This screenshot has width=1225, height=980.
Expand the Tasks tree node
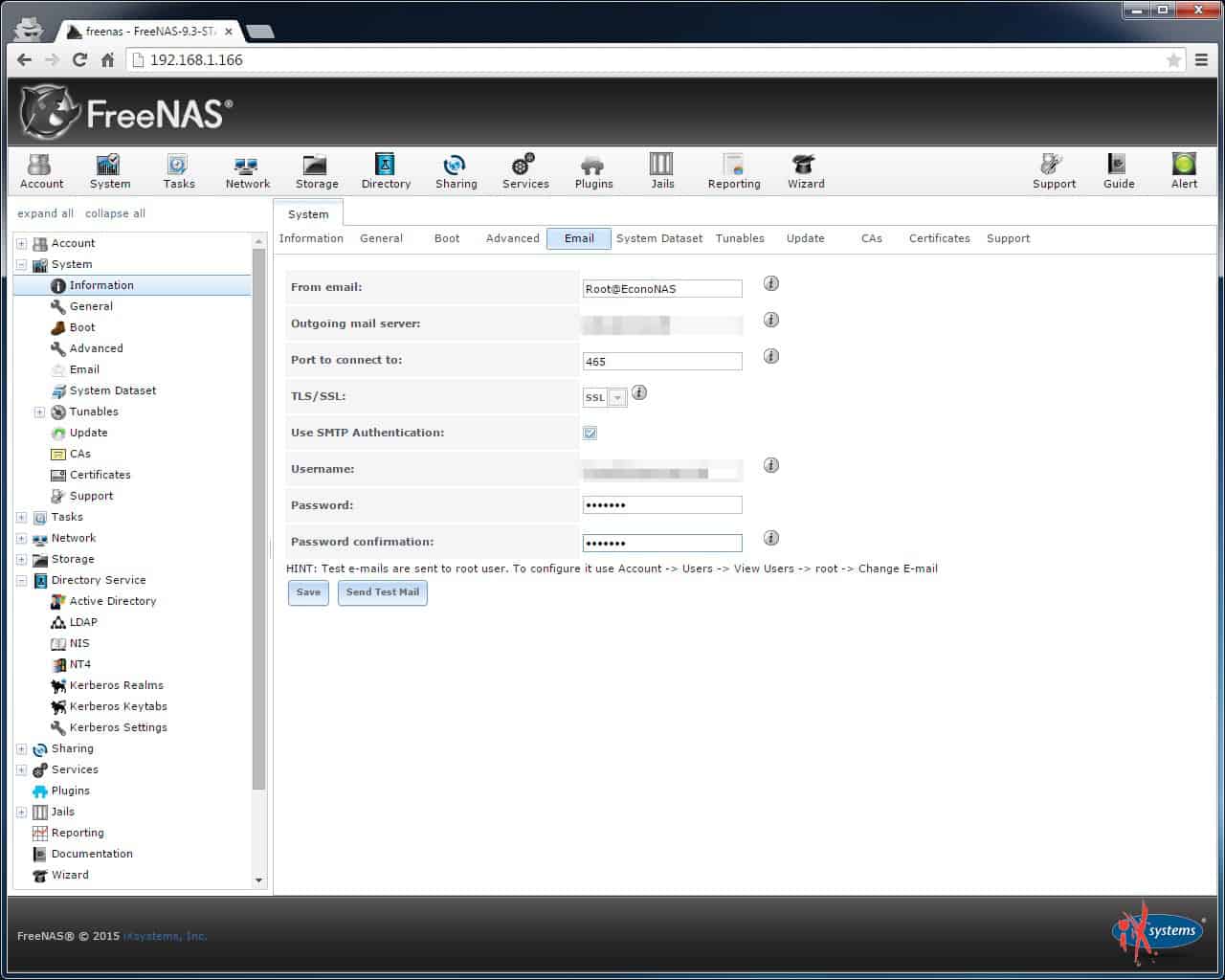coord(21,517)
